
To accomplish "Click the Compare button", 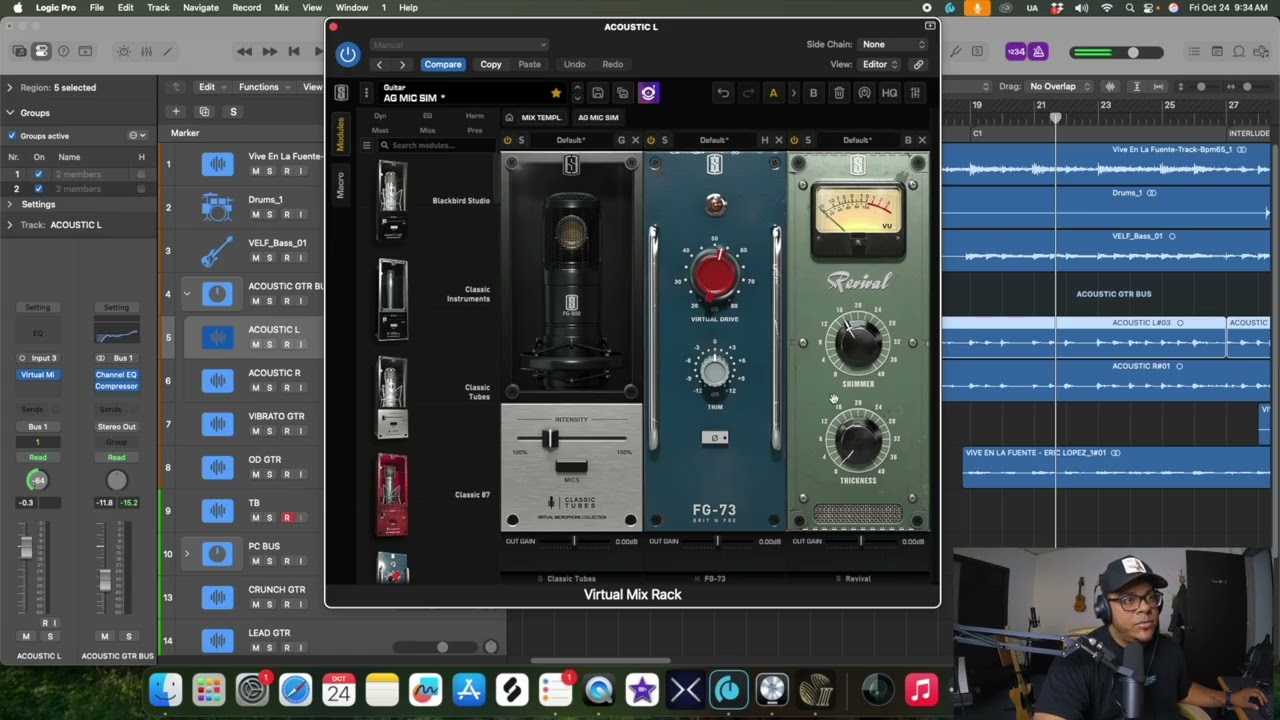I will [x=442, y=64].
